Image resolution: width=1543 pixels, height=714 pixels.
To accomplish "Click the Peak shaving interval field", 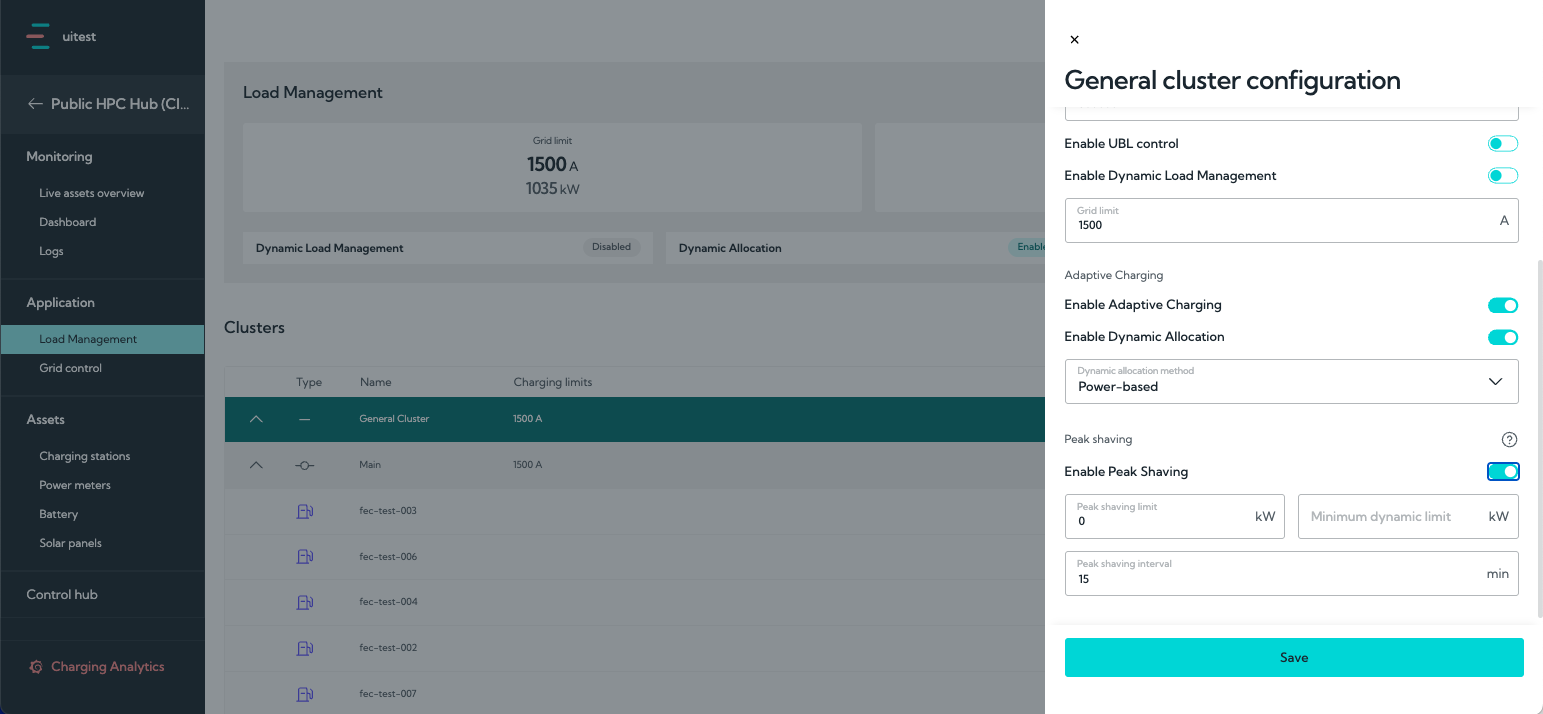I will point(1291,573).
